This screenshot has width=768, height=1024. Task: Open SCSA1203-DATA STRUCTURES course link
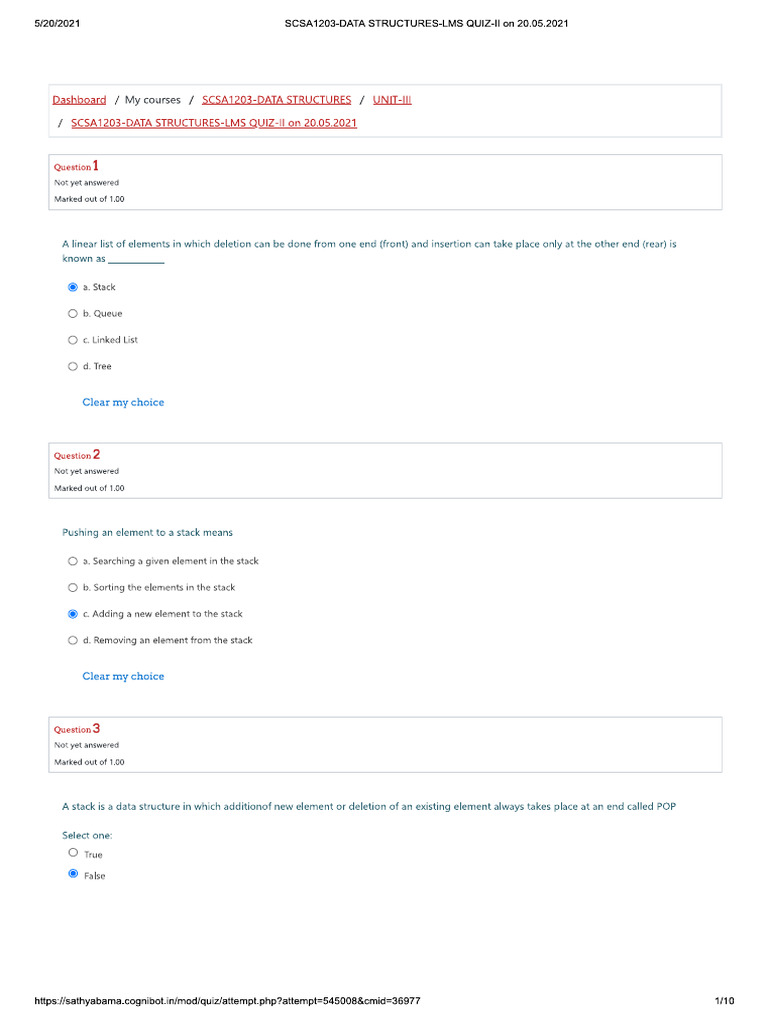(x=276, y=100)
